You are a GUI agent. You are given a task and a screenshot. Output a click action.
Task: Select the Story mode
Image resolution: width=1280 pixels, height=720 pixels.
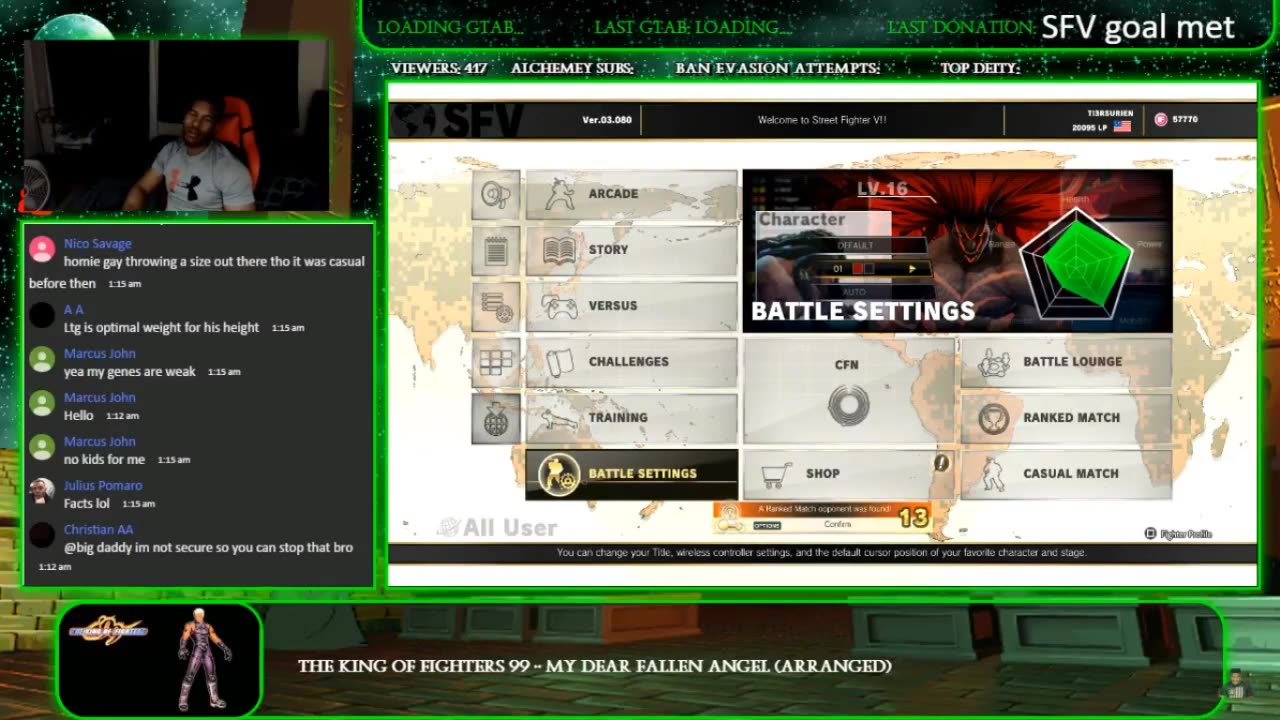pyautogui.click(x=632, y=250)
